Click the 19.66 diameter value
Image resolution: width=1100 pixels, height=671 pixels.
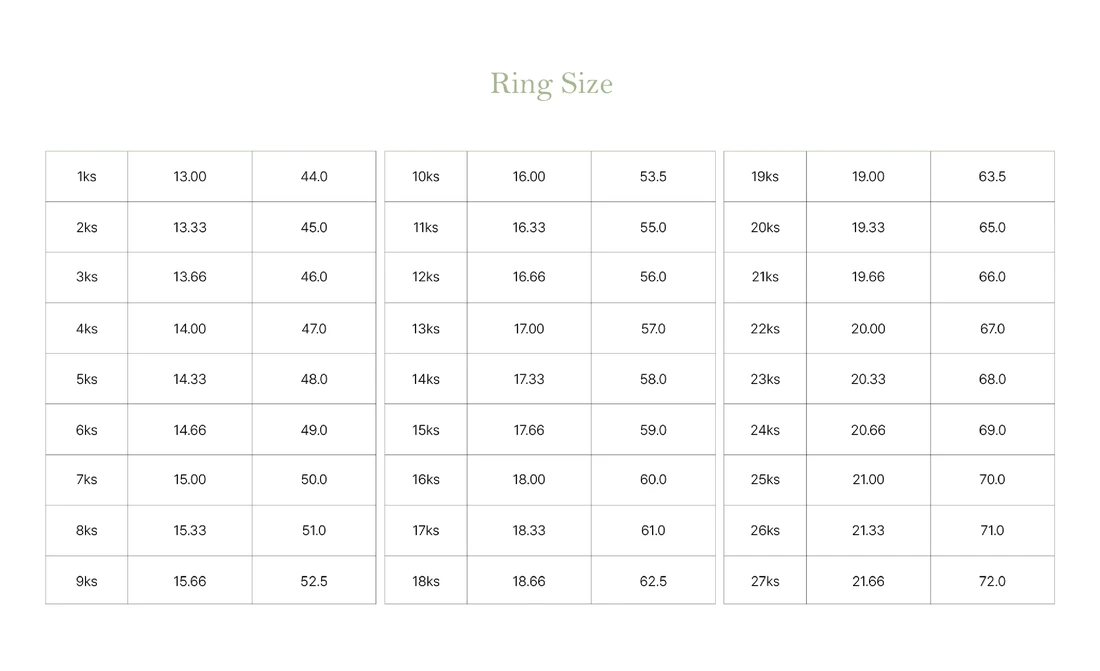click(868, 277)
